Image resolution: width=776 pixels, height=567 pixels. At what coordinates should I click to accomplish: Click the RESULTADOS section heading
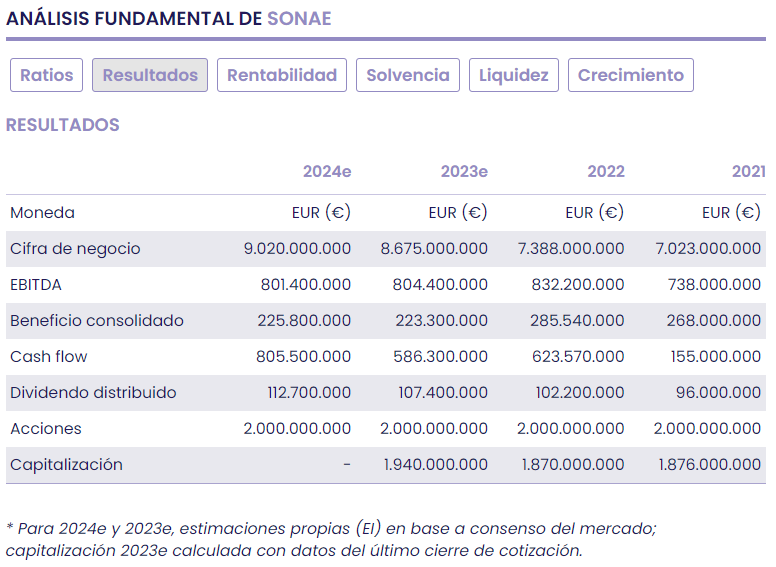[63, 125]
